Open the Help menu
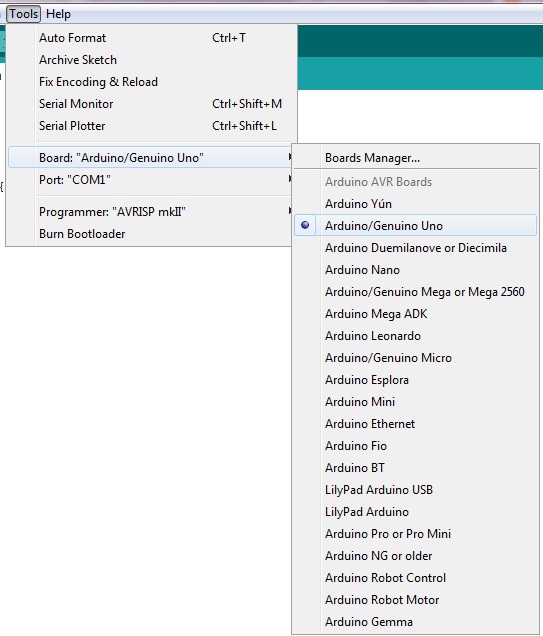This screenshot has height=636, width=543. [58, 14]
